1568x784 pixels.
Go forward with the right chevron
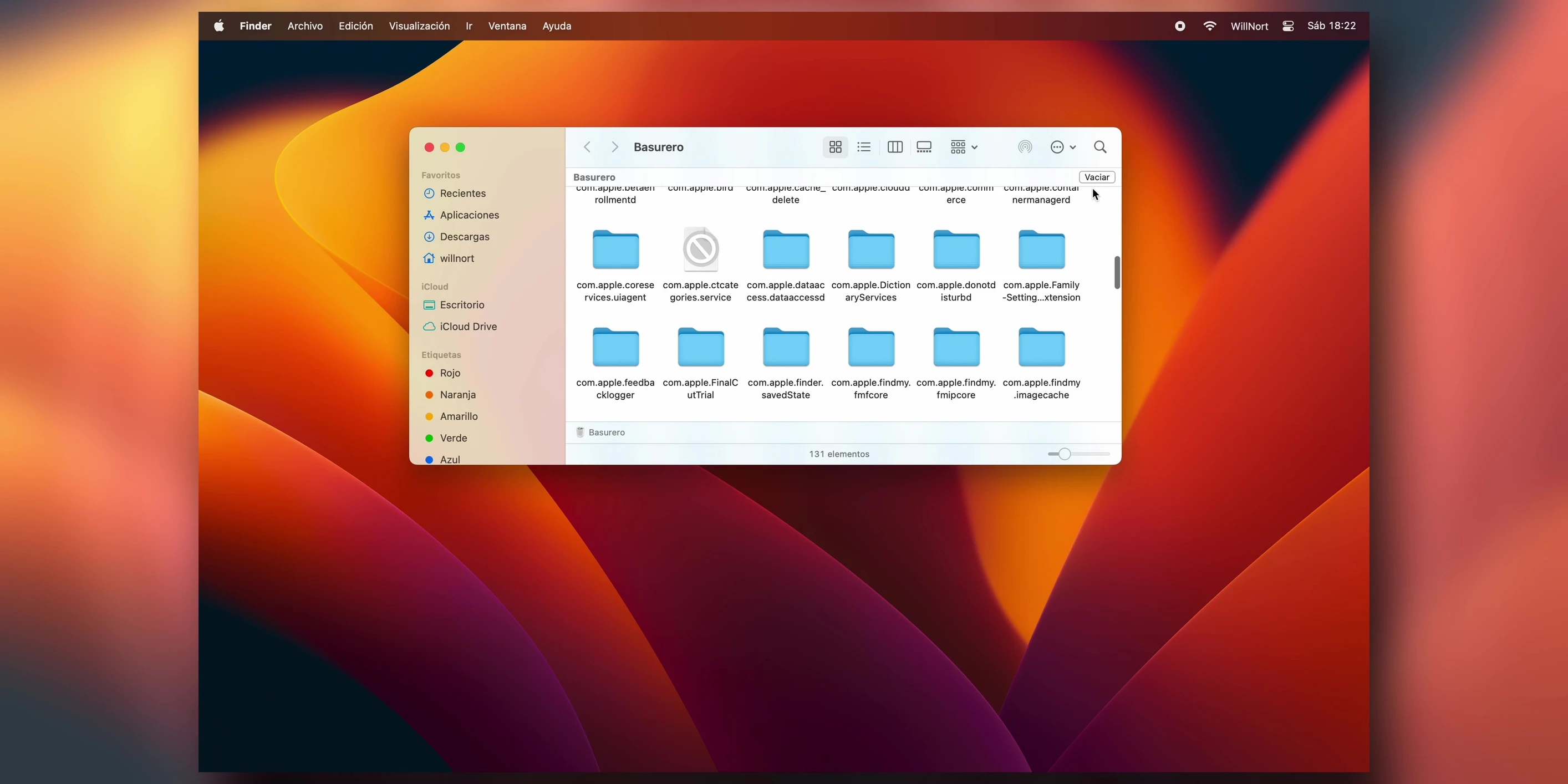(x=615, y=147)
